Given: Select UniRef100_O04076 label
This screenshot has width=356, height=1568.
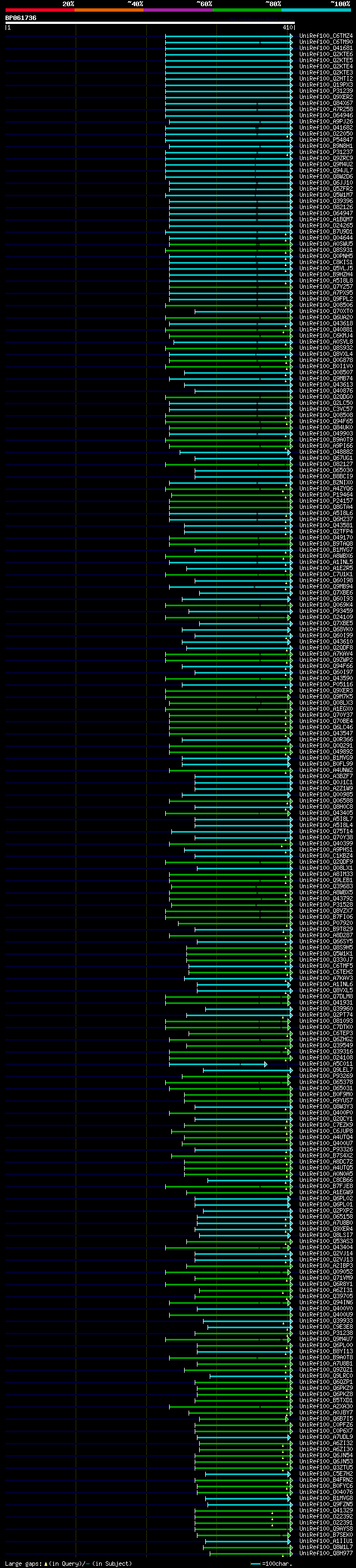Looking at the screenshot, I should [326, 1492].
